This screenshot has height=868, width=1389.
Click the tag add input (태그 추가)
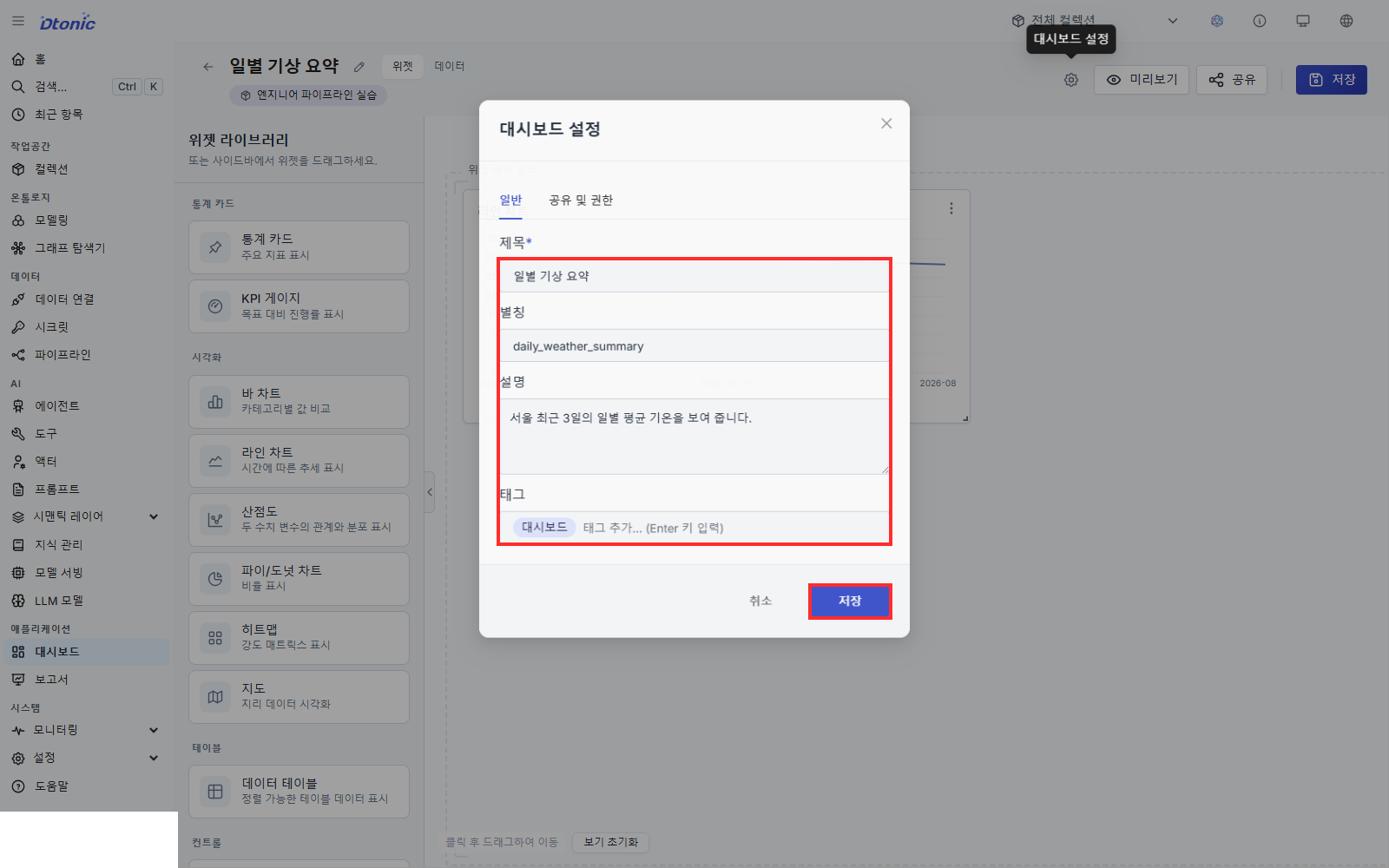coord(653,528)
